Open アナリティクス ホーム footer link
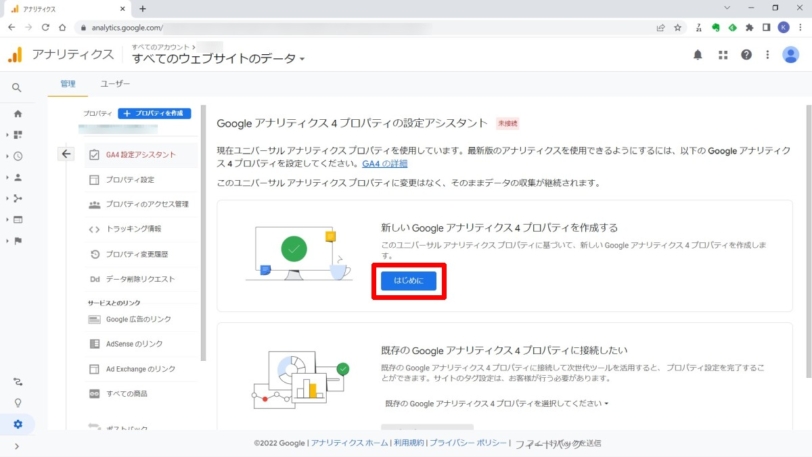Image resolution: width=812 pixels, height=457 pixels. (350, 443)
